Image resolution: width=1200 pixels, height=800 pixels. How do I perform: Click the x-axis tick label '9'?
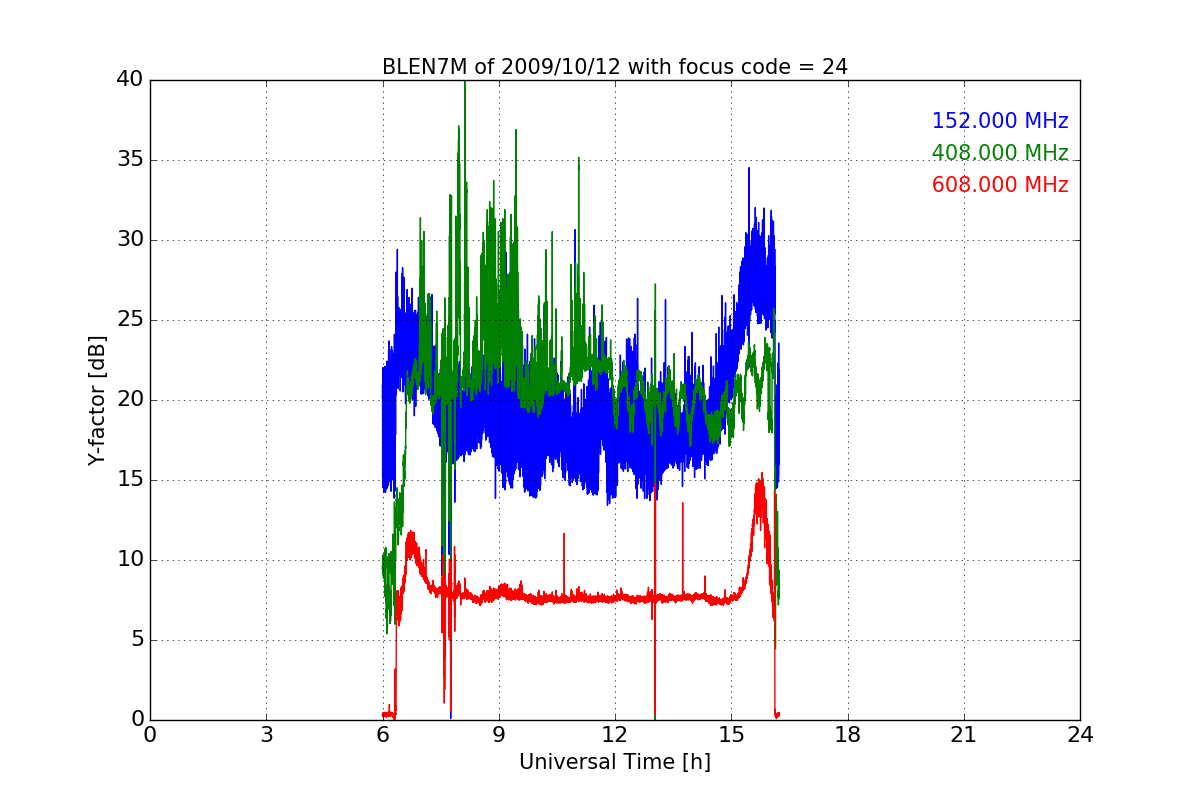pyautogui.click(x=499, y=735)
